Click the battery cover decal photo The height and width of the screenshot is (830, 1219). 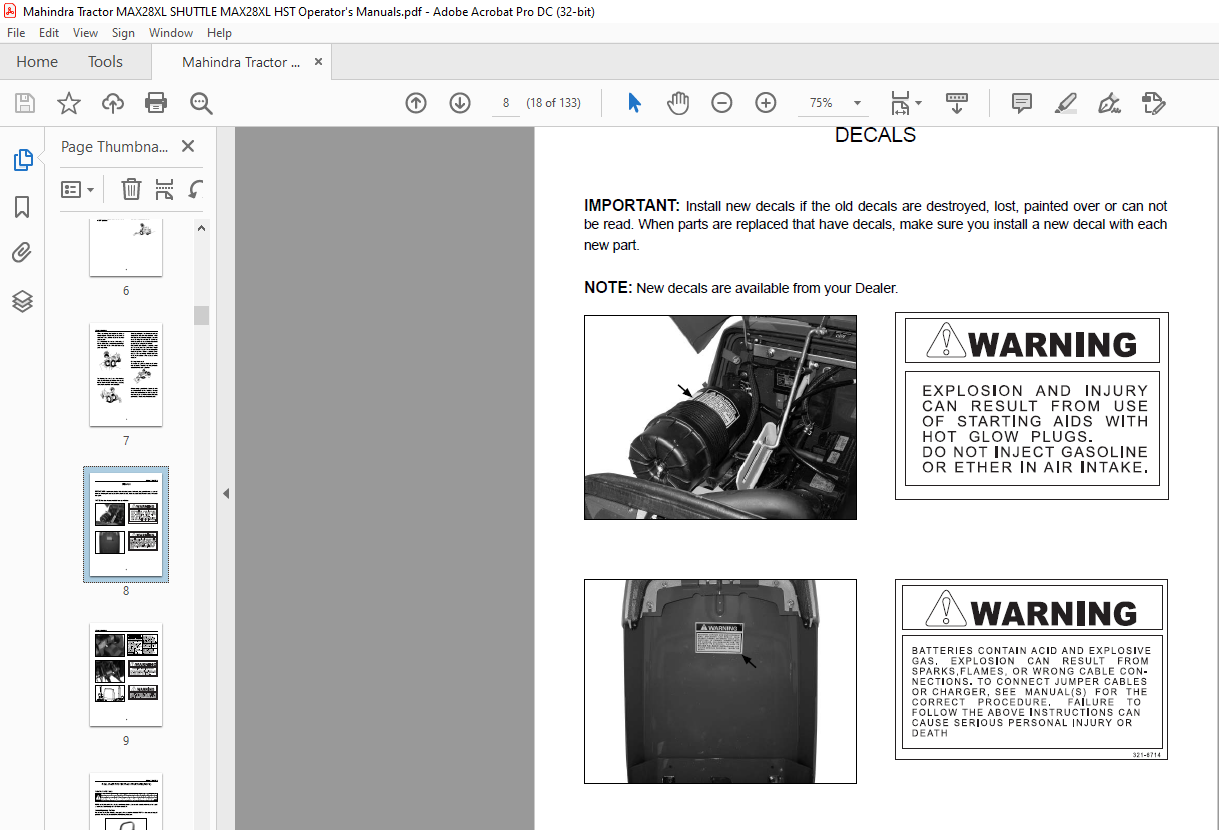coord(720,681)
